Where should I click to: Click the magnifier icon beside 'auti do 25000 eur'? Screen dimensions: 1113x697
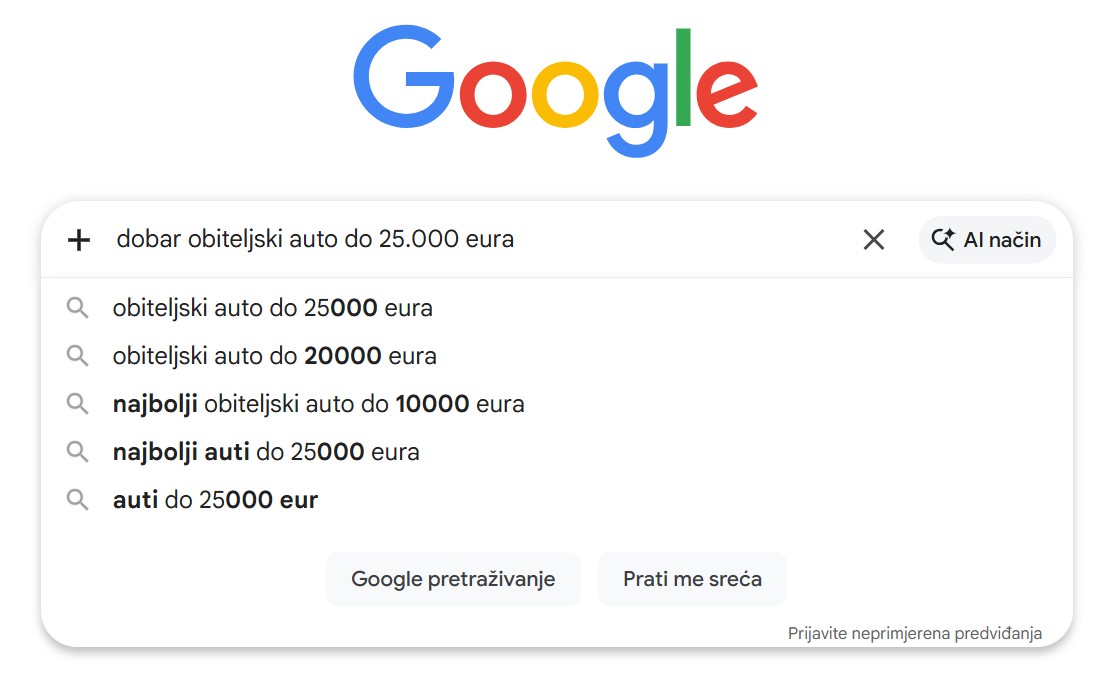click(78, 499)
